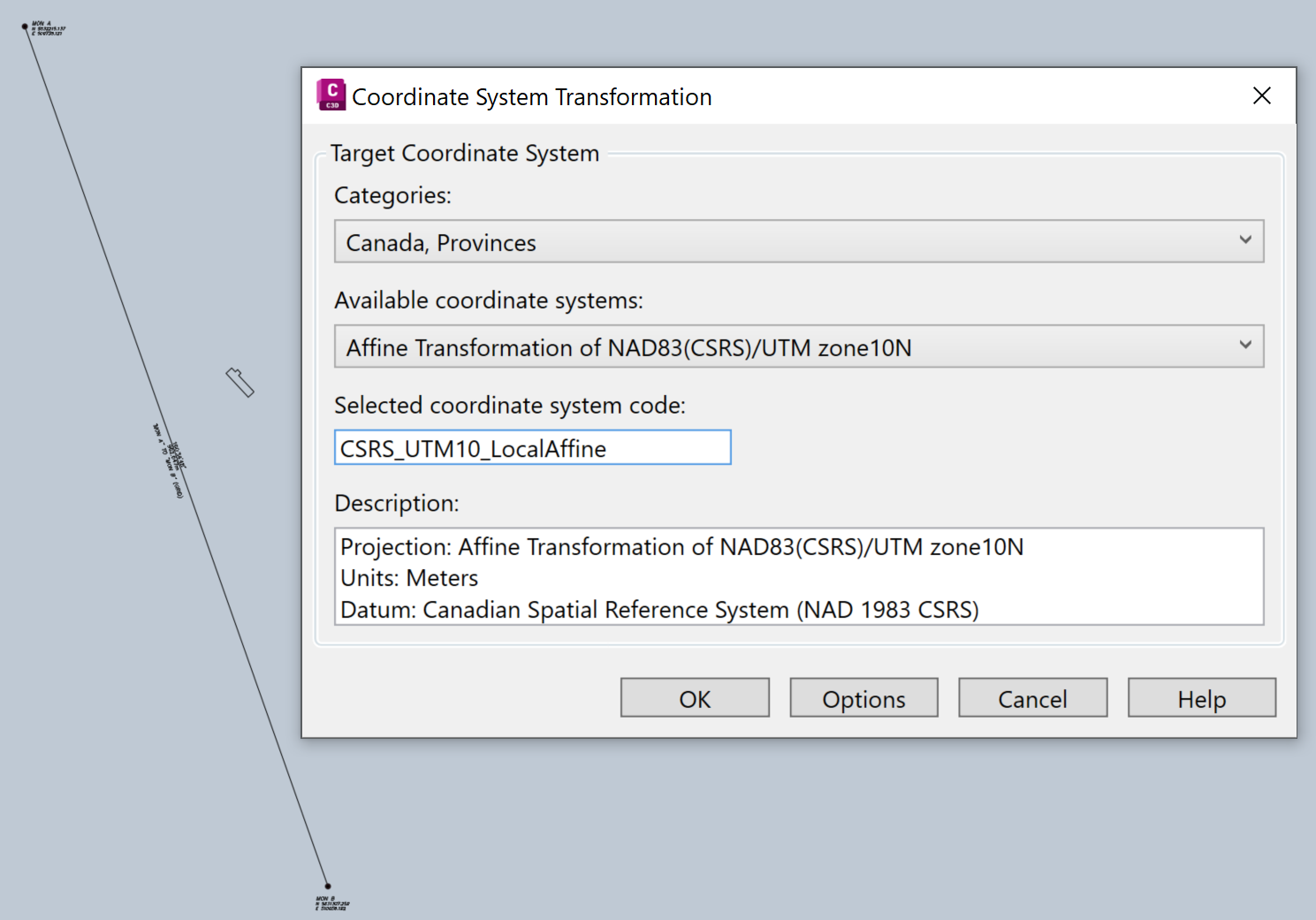Open the Options settings
The image size is (1316, 920).
tap(863, 697)
